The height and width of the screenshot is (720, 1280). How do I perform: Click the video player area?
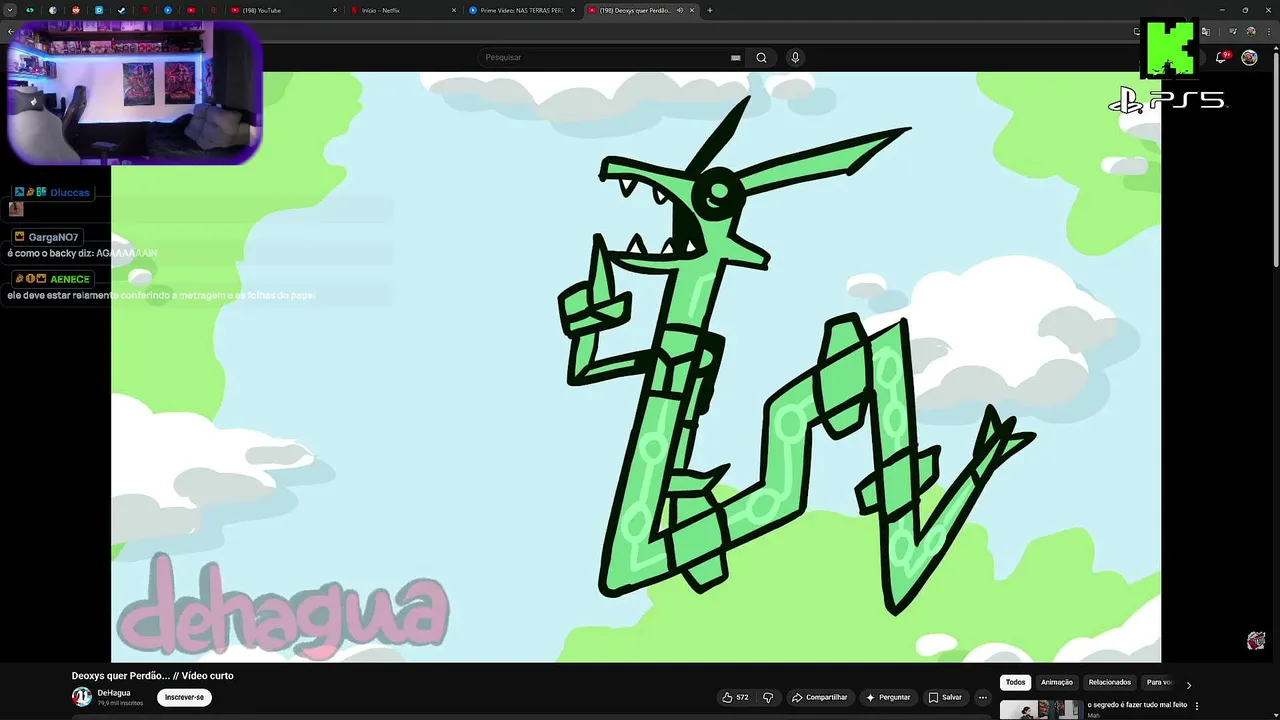click(x=636, y=367)
